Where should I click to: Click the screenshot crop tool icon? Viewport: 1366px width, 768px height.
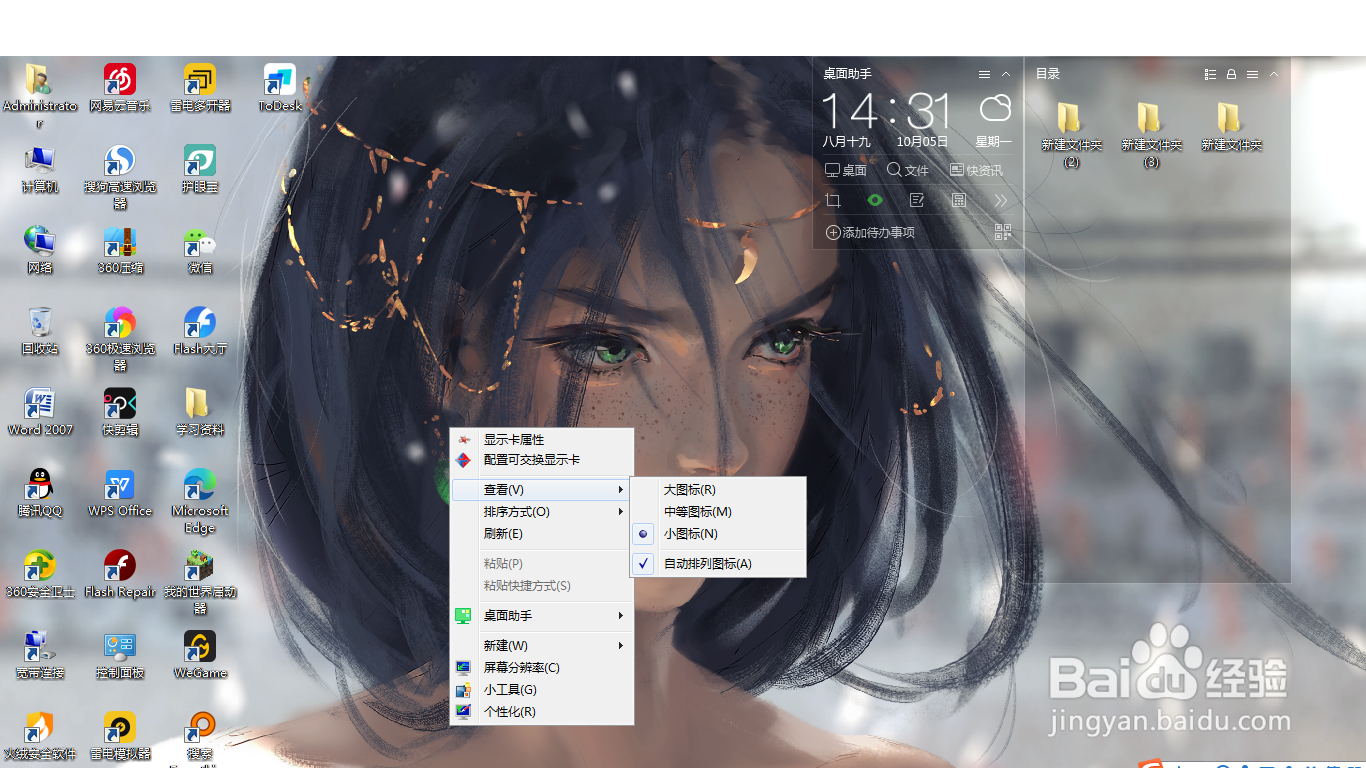(833, 201)
